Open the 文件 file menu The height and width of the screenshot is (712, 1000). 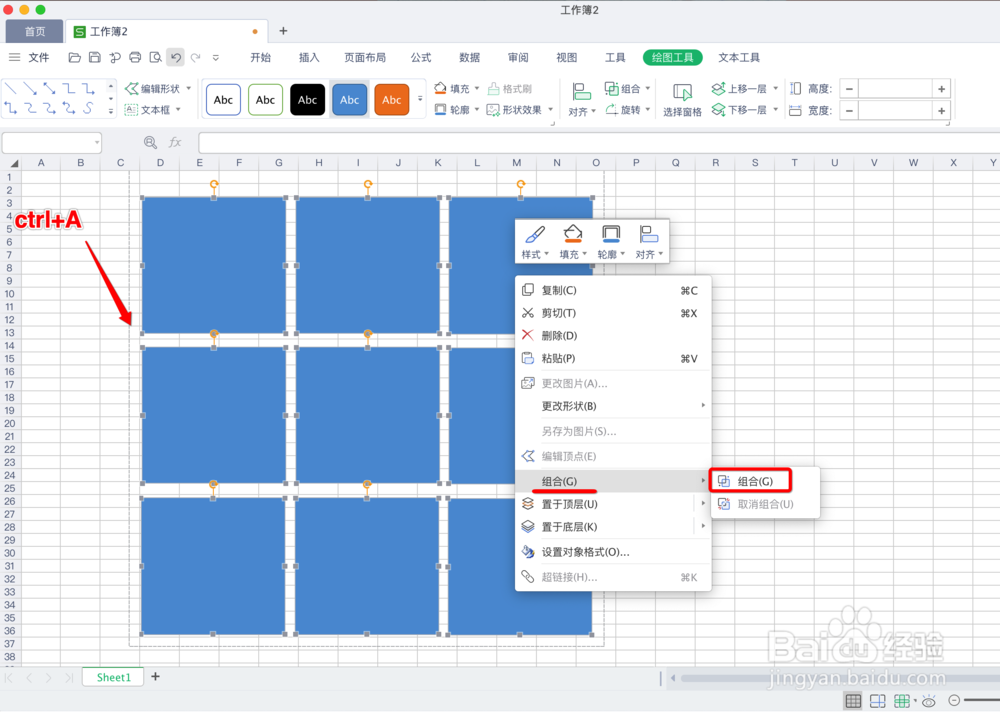point(39,57)
